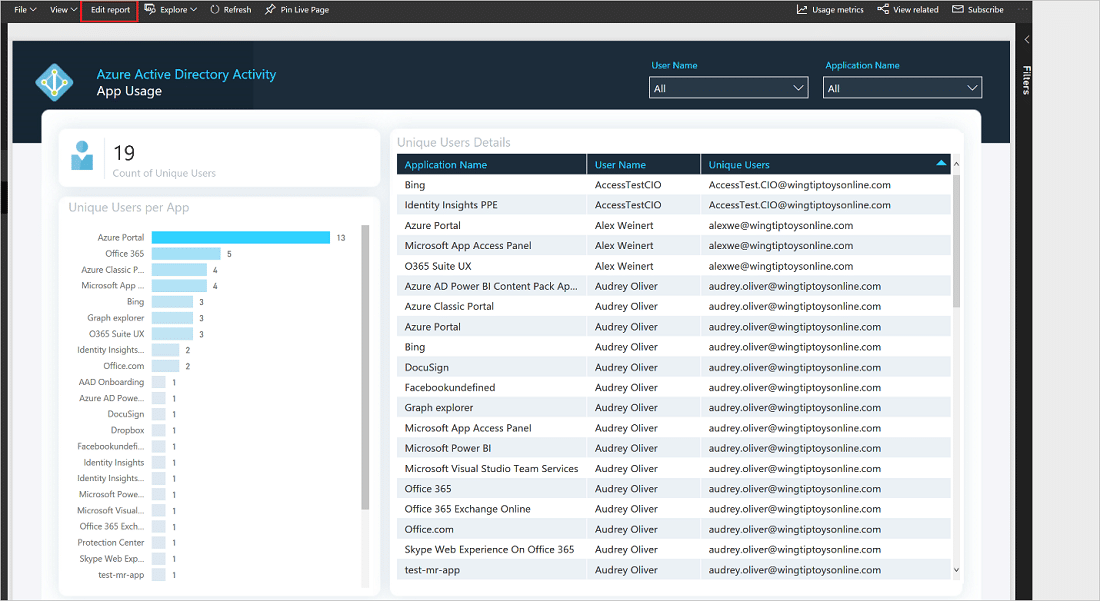Viewport: 1100px width, 601px height.
Task: Open the User Name dropdown
Action: click(728, 88)
